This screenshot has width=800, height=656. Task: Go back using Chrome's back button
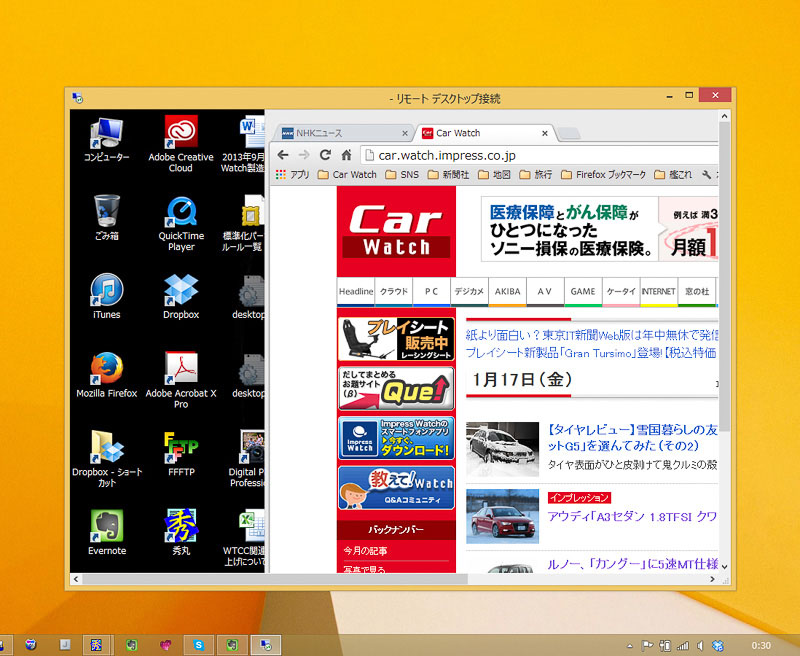[x=284, y=155]
